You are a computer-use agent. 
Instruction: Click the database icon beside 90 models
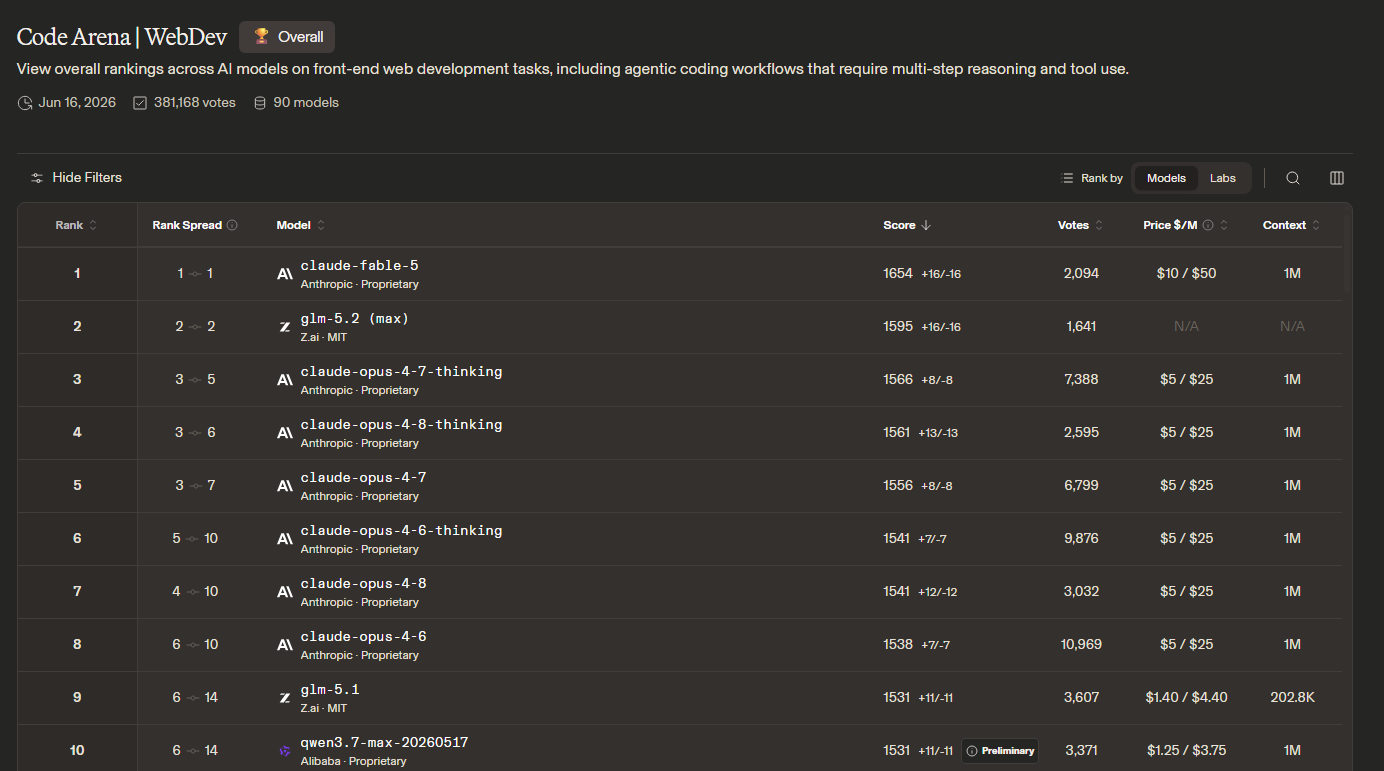260,103
